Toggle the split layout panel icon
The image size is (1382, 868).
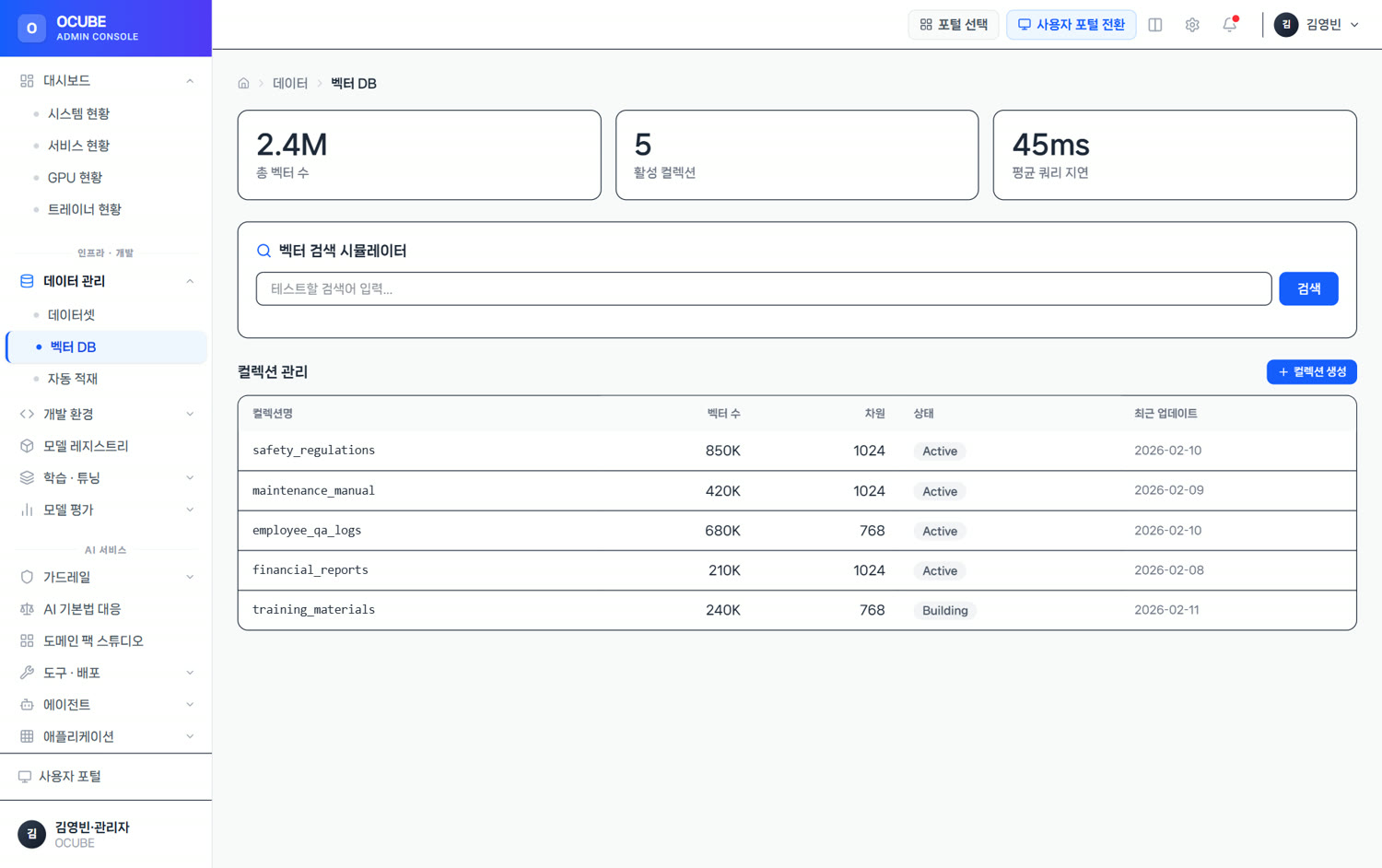[x=1155, y=25]
